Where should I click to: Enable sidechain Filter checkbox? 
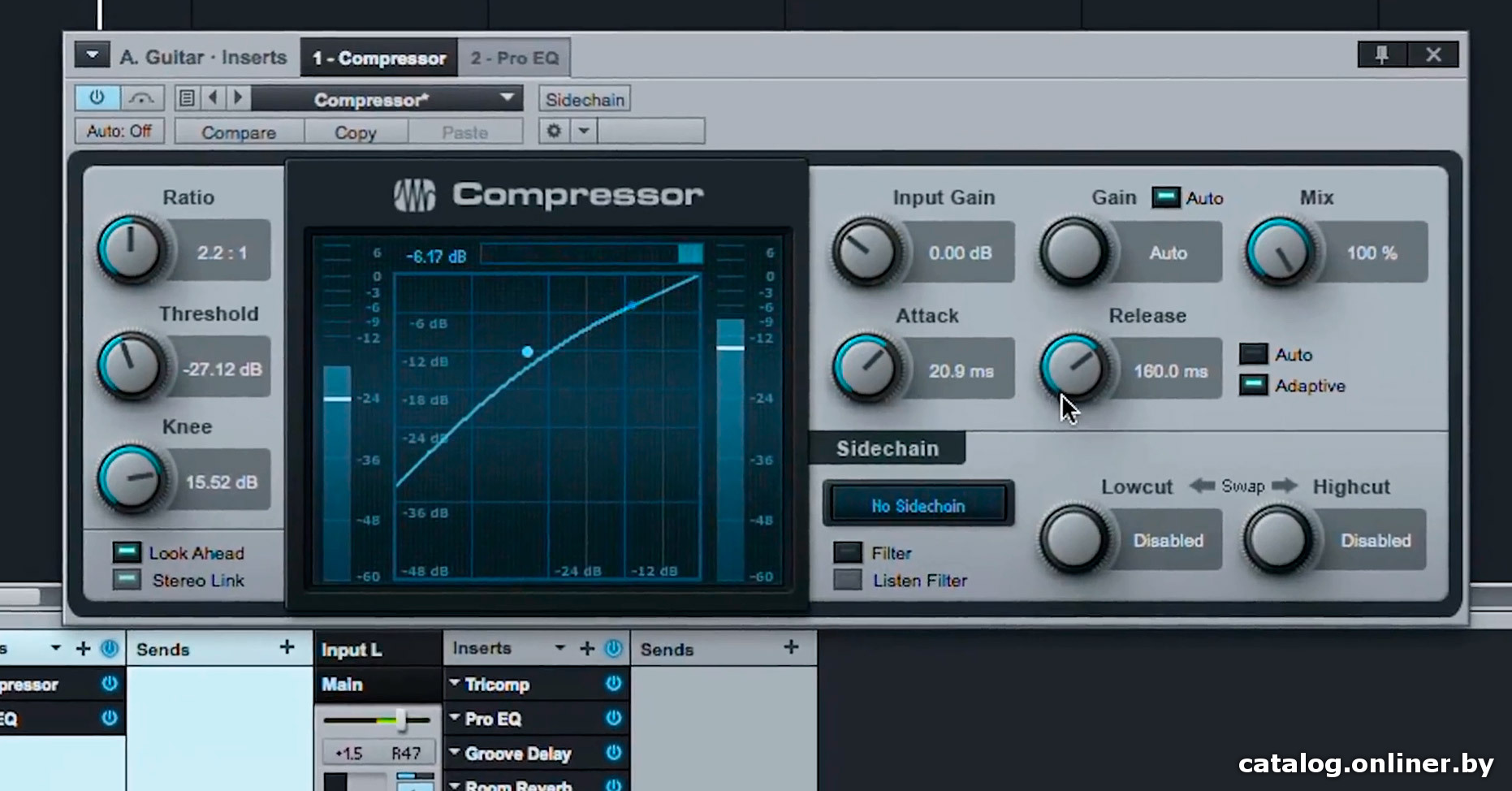tap(848, 552)
